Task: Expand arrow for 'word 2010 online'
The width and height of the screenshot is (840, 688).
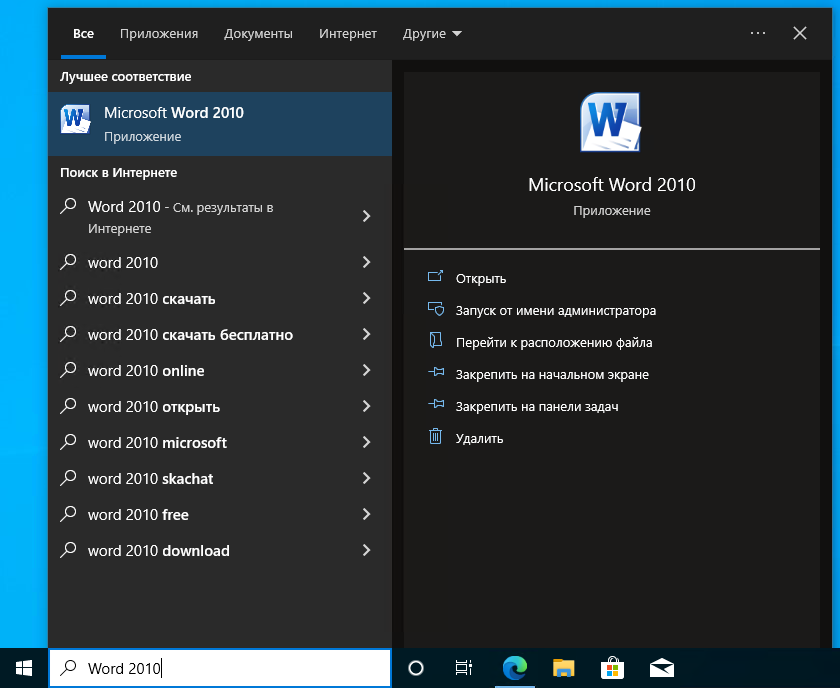Action: tap(366, 370)
